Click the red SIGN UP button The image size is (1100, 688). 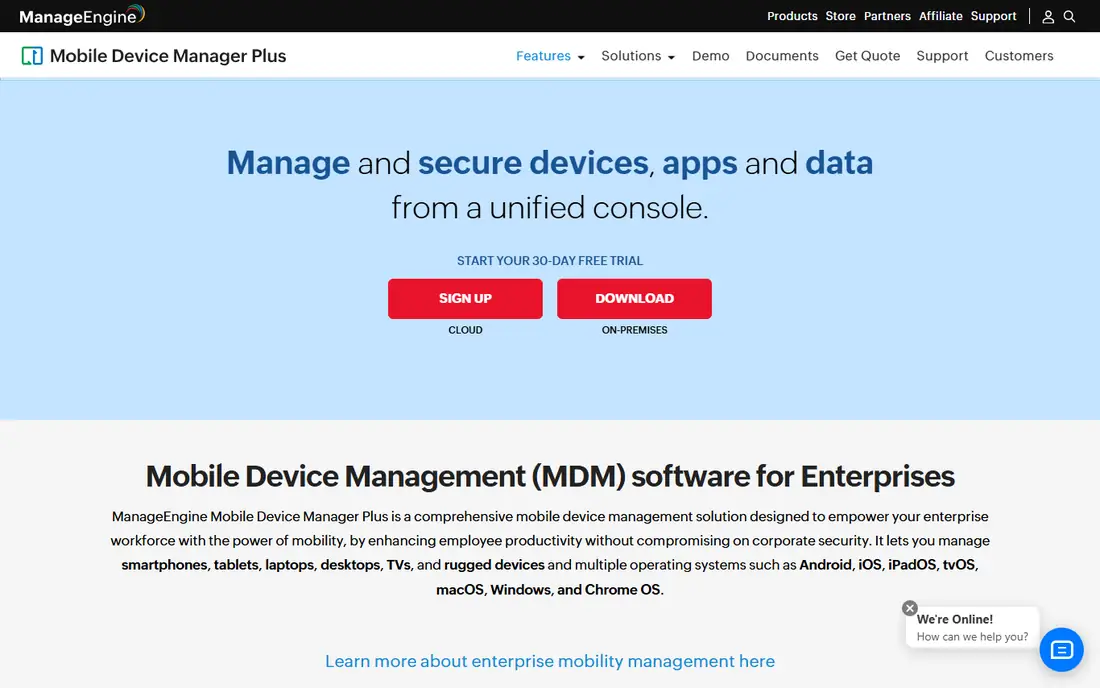(x=465, y=298)
